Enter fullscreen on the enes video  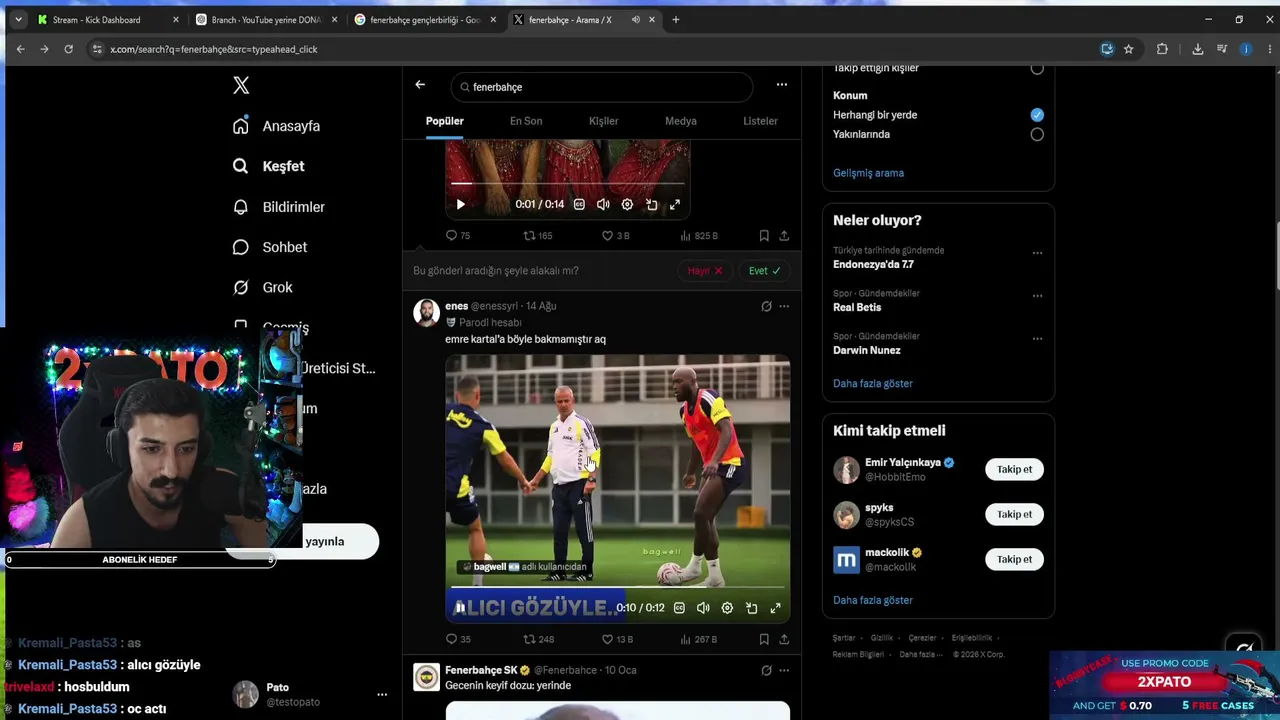(x=775, y=607)
